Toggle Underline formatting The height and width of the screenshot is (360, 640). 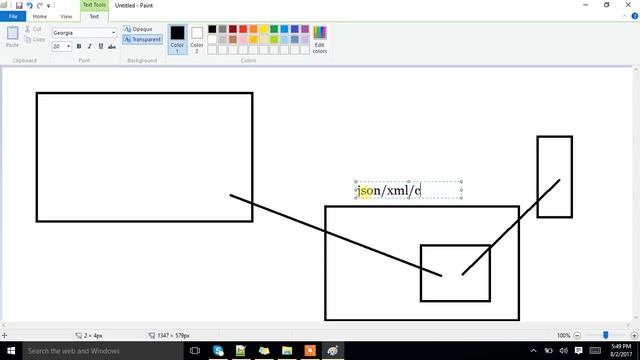(x=101, y=46)
